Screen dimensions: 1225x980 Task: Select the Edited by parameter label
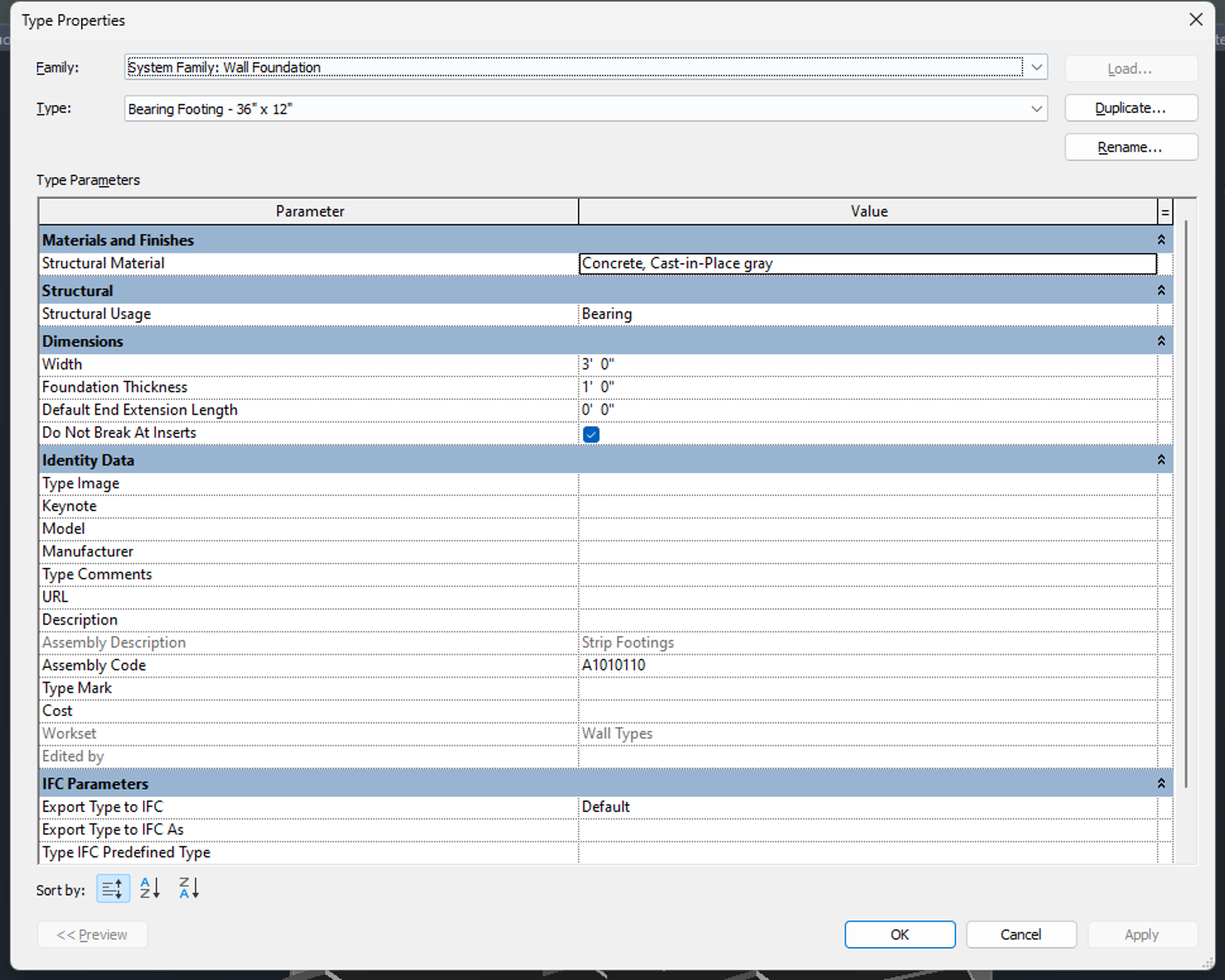pyautogui.click(x=73, y=756)
